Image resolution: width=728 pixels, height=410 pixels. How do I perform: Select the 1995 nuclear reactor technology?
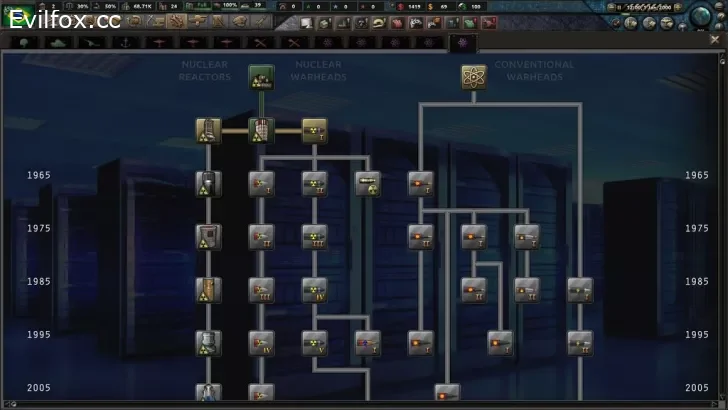point(208,343)
